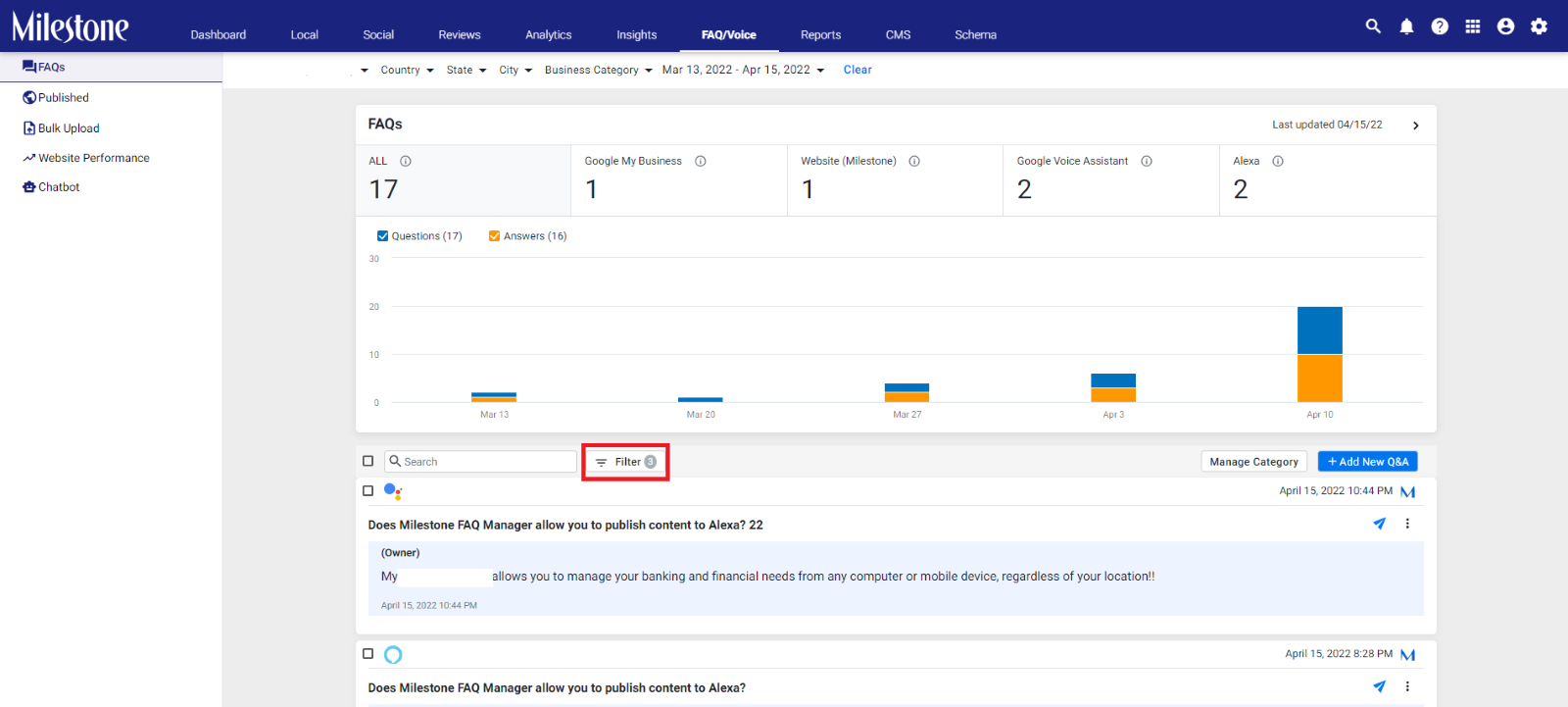The image size is (1568, 707).
Task: Open the CMS tab
Action: coord(899,34)
